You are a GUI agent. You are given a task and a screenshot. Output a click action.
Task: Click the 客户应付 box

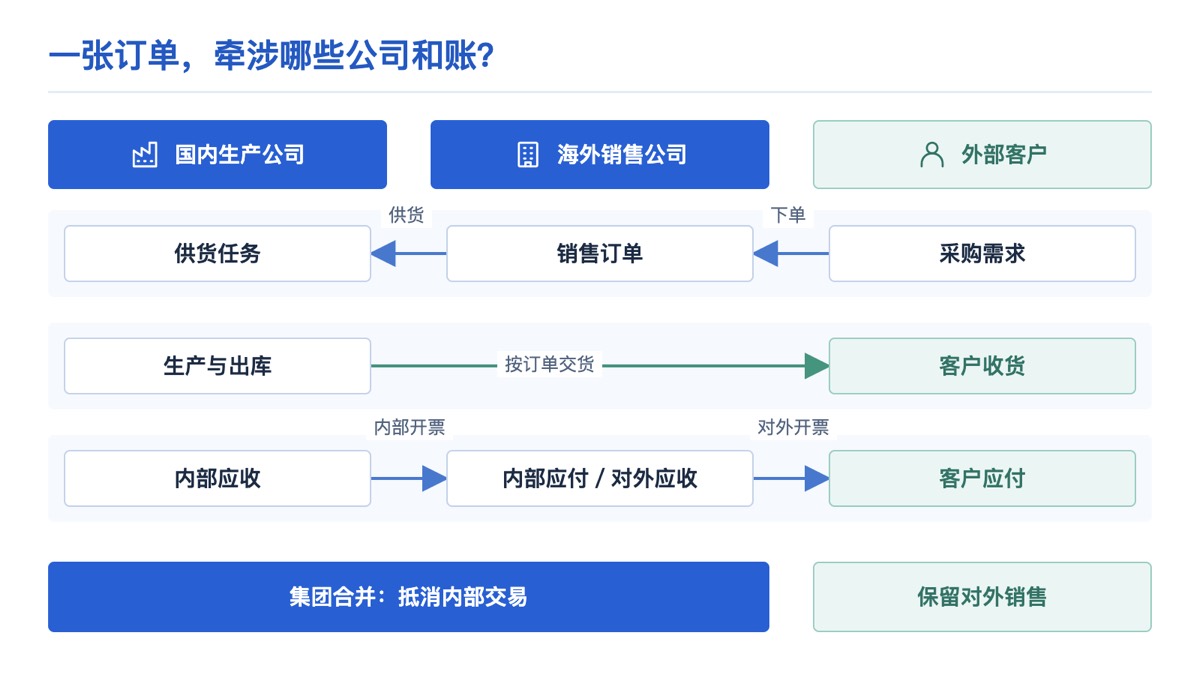(982, 478)
